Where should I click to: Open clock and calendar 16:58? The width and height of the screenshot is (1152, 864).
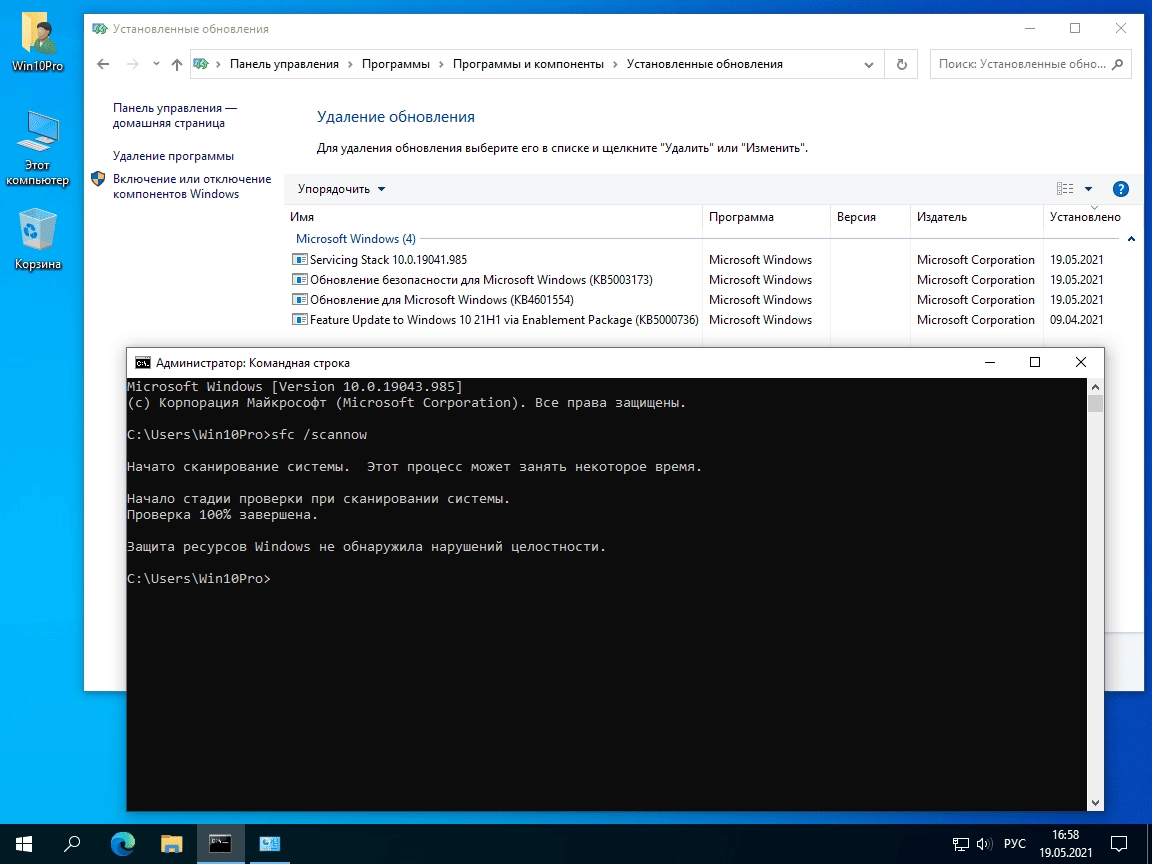click(x=1065, y=843)
